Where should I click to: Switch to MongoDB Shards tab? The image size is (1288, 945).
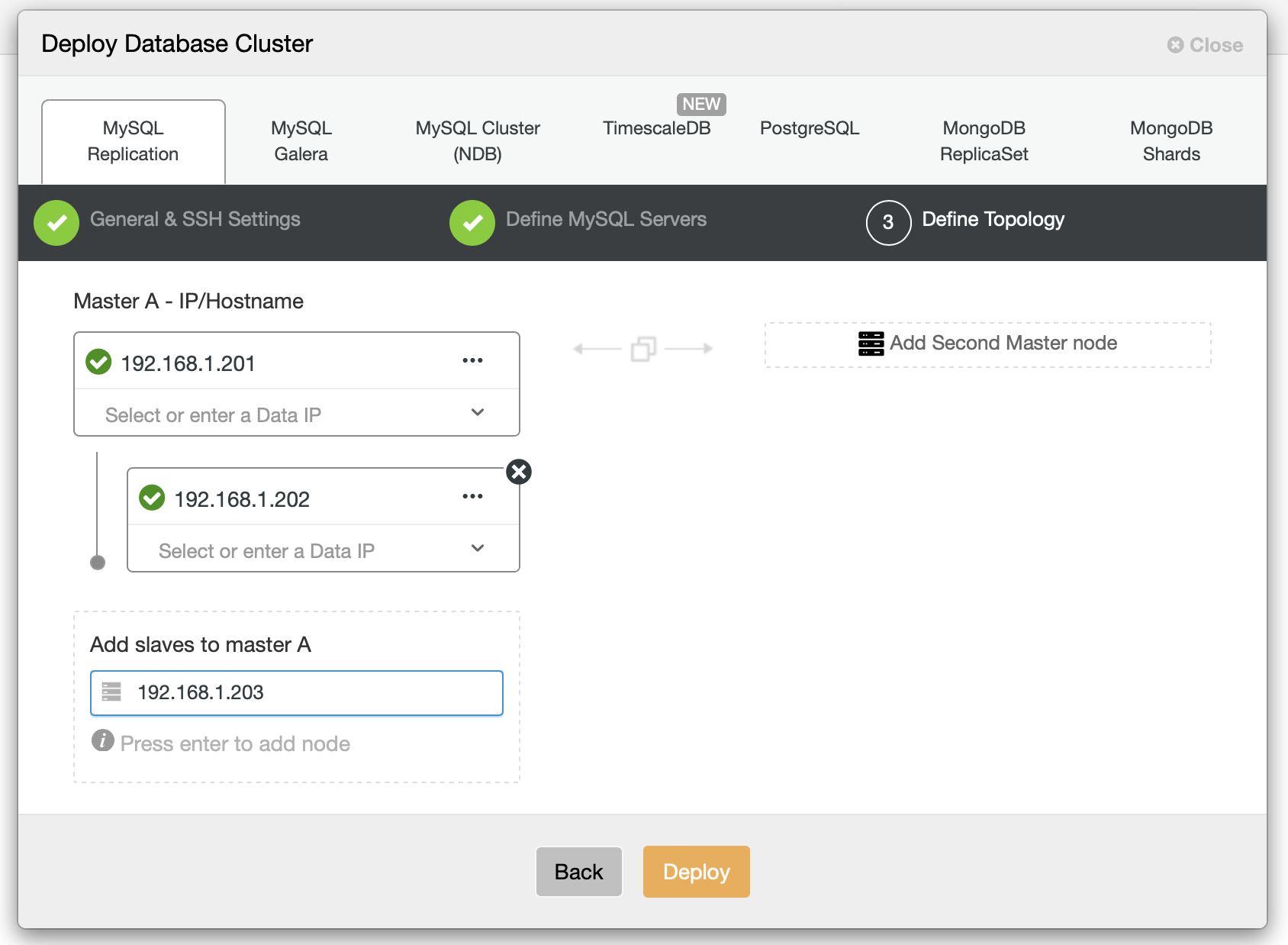[1171, 141]
